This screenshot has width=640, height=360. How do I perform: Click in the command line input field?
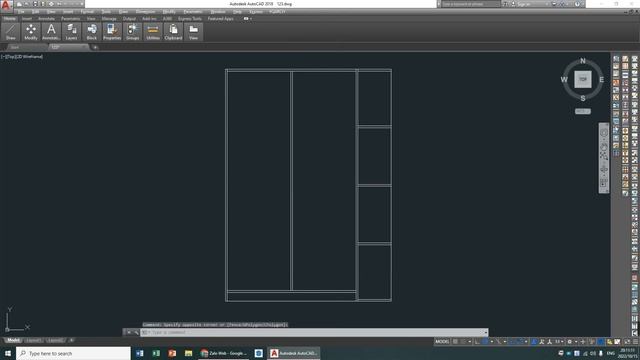point(314,332)
